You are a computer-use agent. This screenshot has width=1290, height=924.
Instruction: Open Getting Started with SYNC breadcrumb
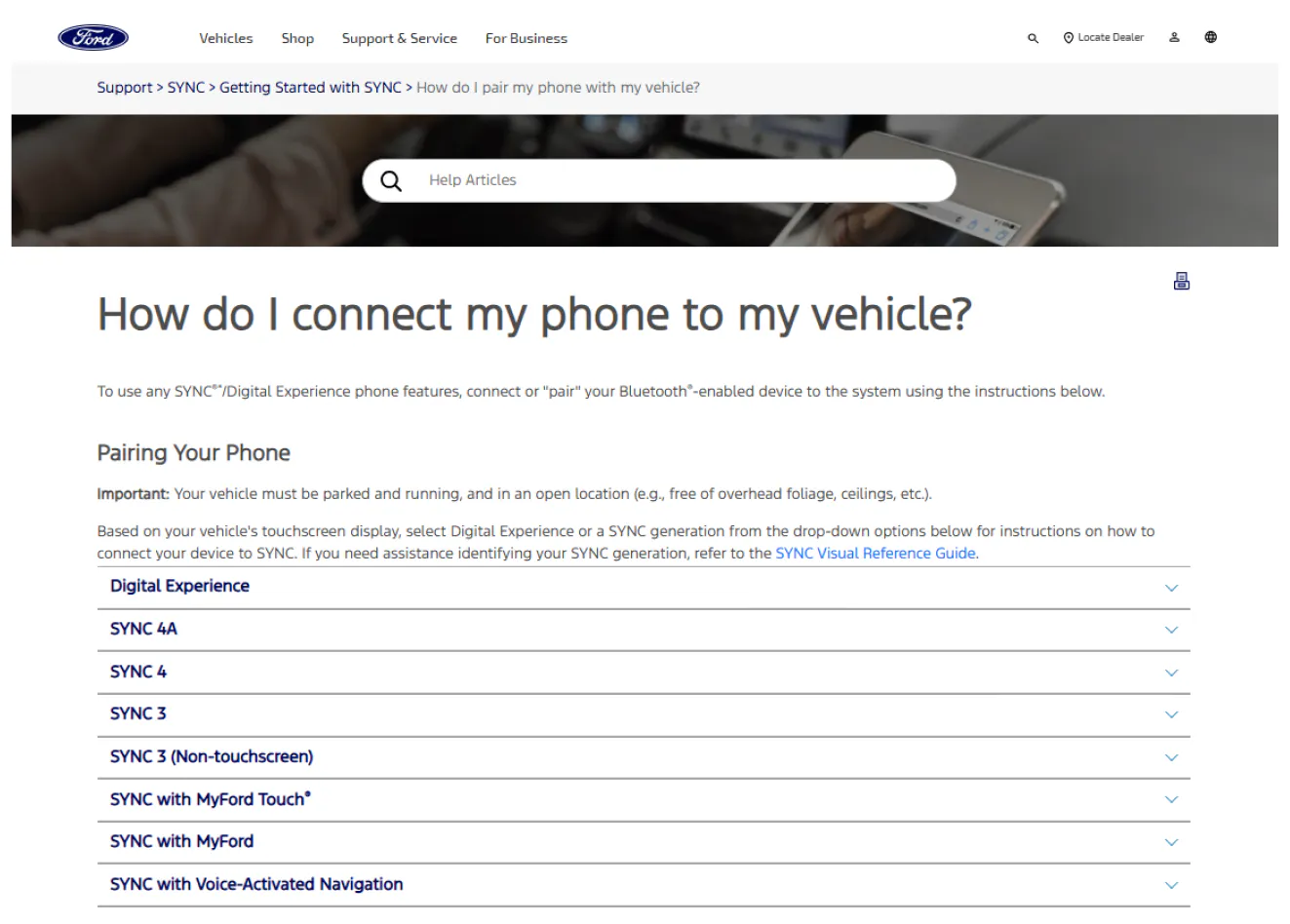310,88
